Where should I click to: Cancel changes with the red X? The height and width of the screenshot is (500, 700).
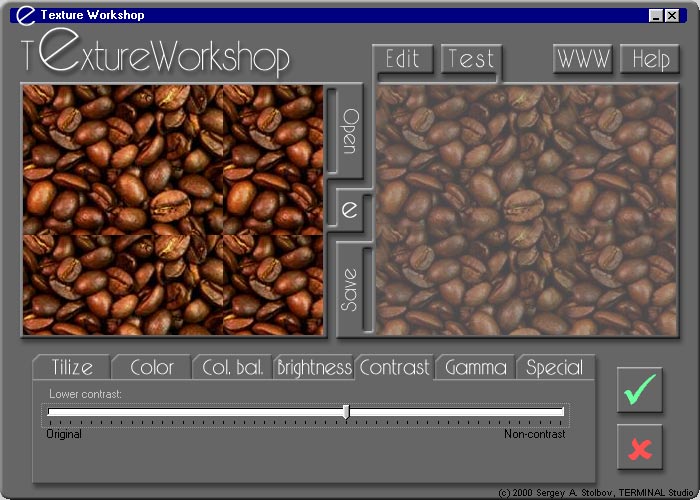tap(639, 447)
